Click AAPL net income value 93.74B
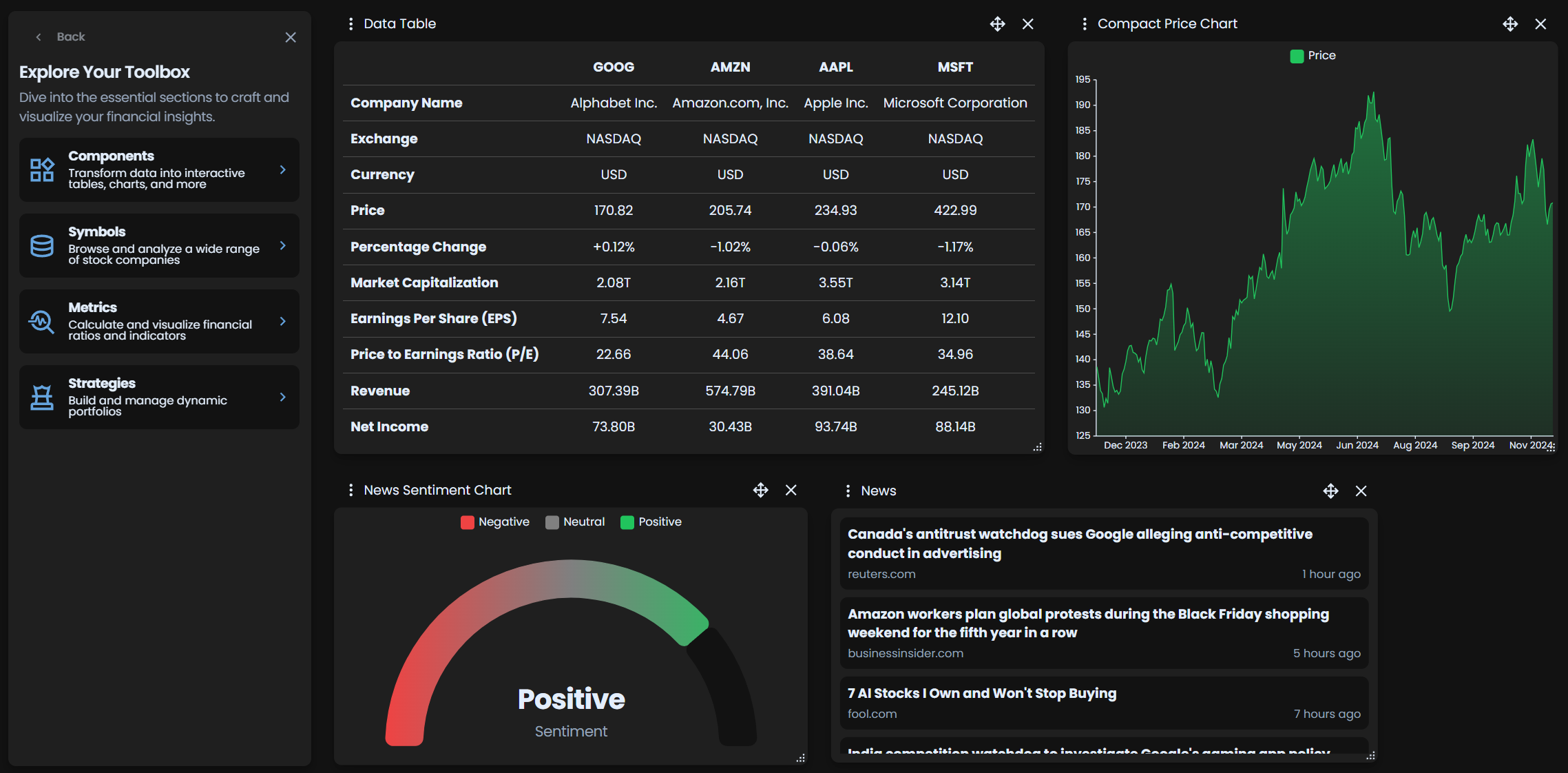Screen dimensions: 1568x773 (x=836, y=426)
